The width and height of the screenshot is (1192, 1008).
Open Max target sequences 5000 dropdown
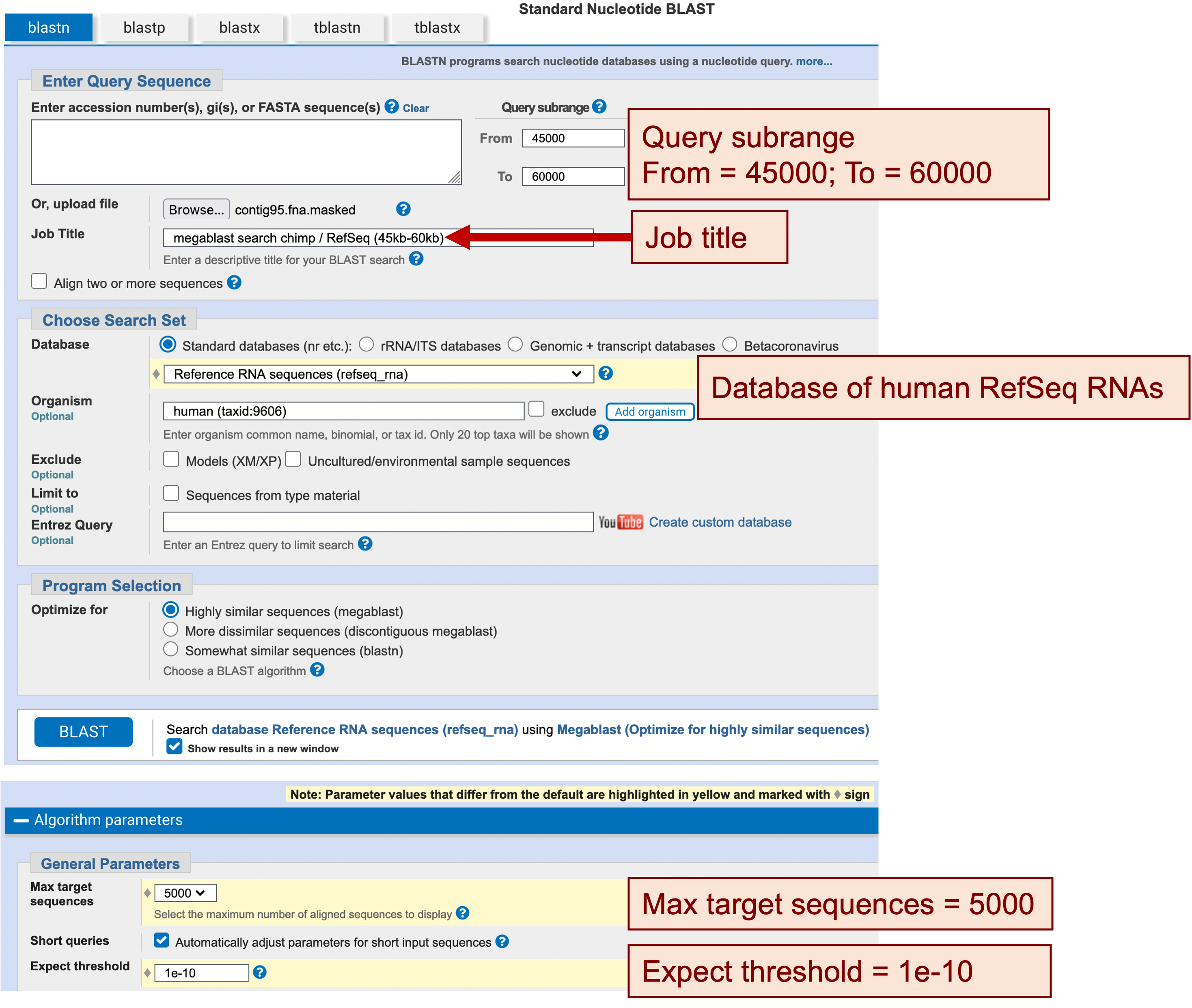185,893
